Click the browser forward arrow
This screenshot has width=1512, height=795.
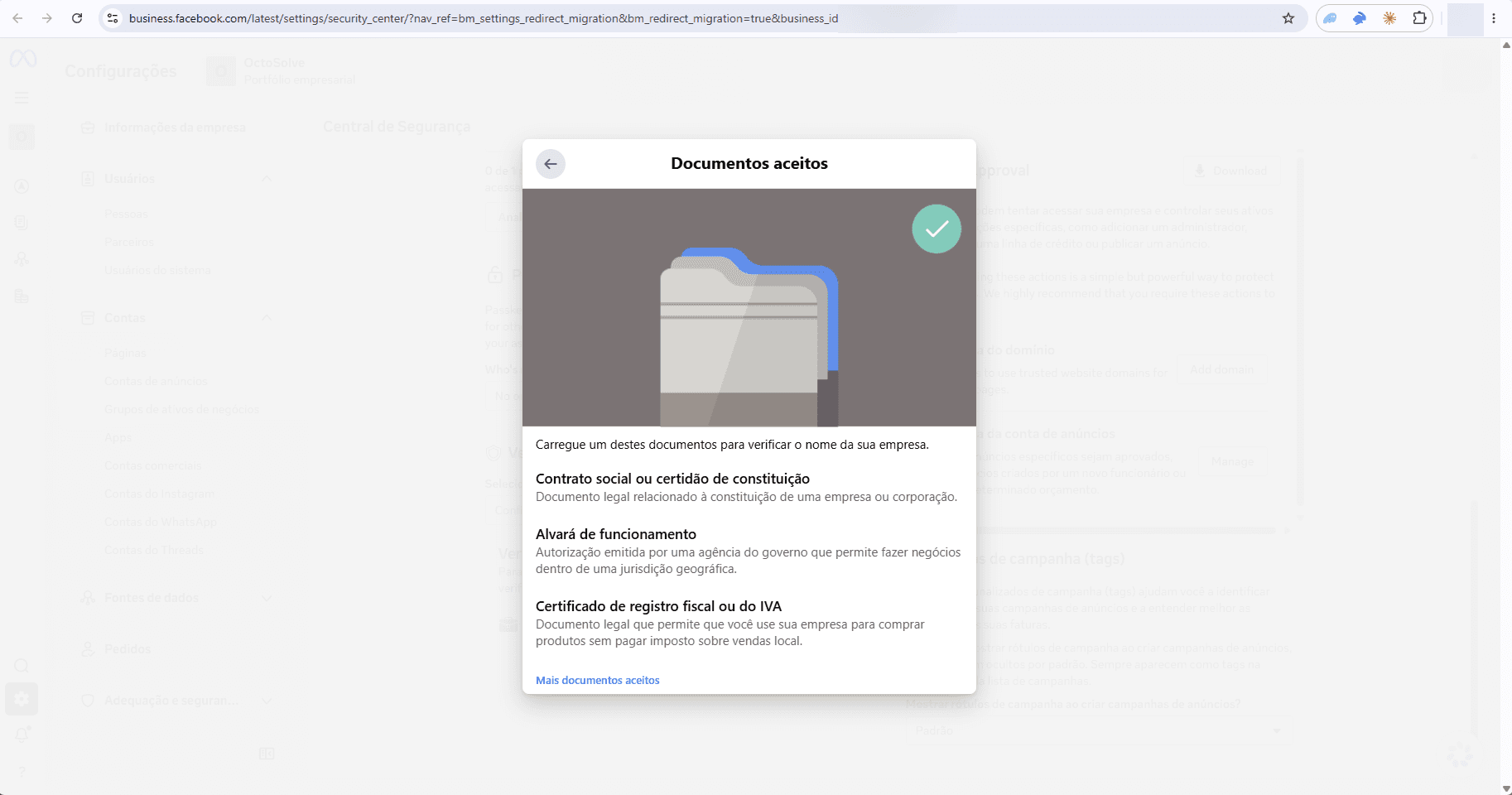(x=47, y=18)
